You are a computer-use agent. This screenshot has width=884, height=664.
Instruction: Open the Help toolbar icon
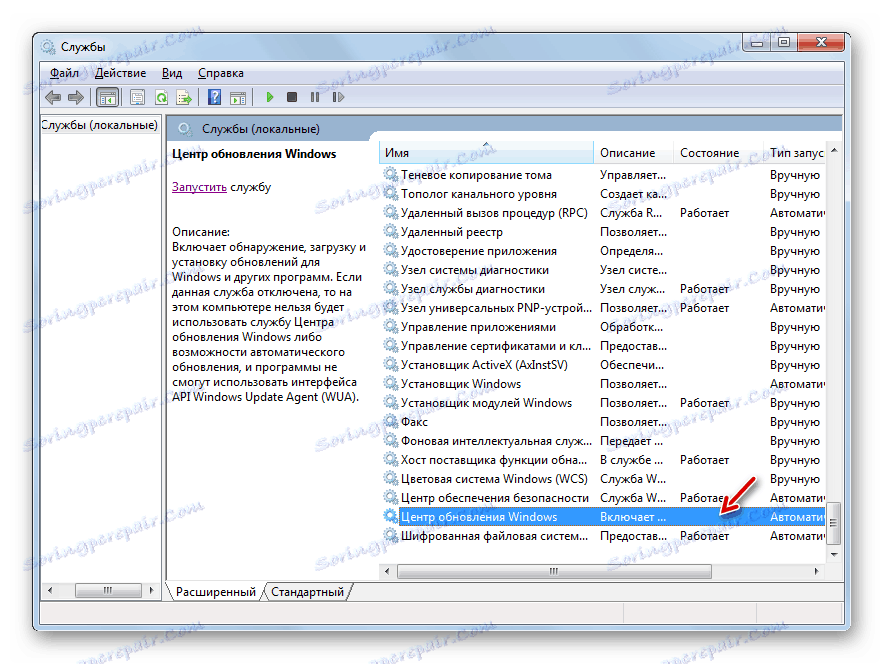(x=214, y=98)
